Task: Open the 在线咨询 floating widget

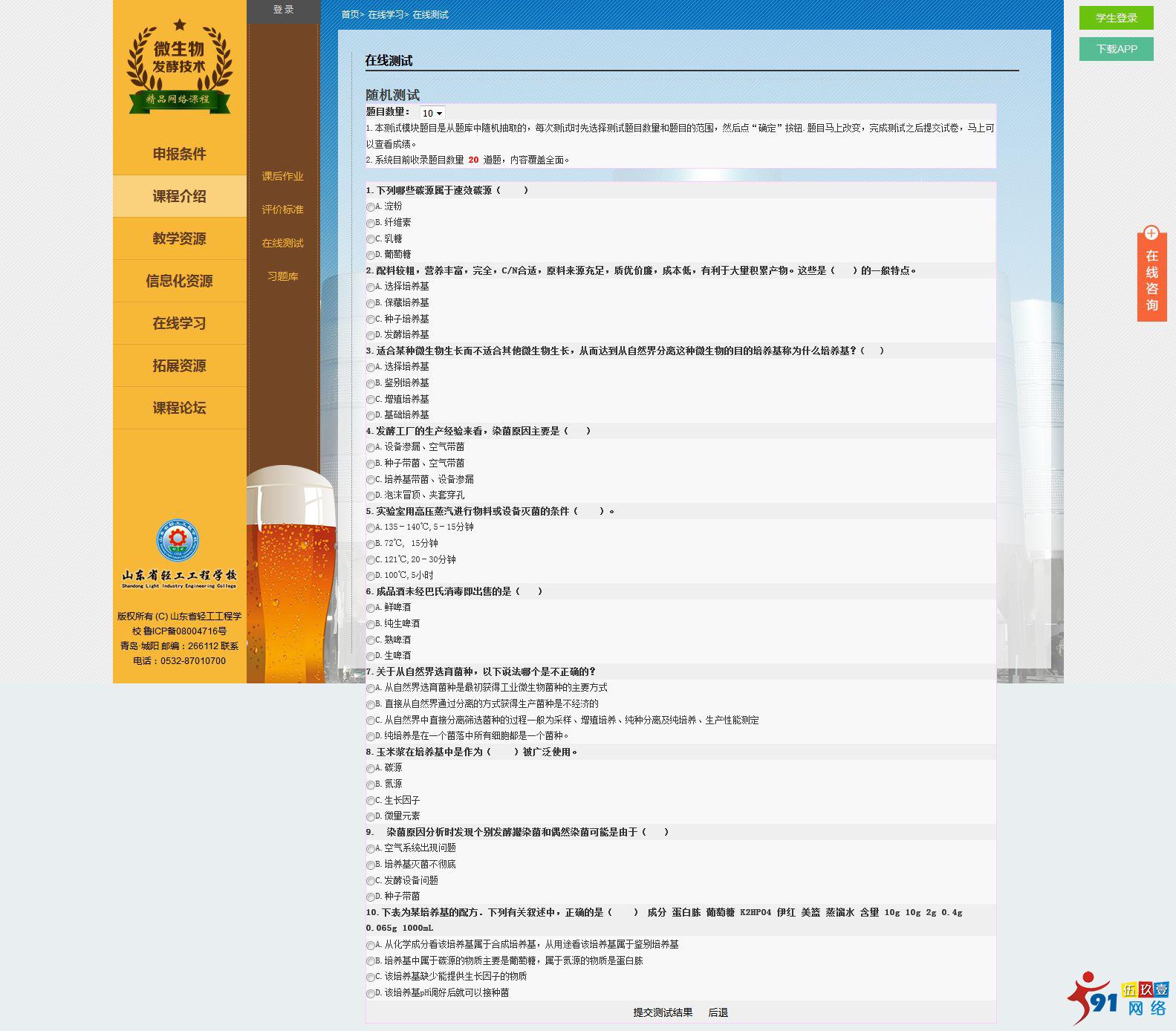Action: (1151, 274)
